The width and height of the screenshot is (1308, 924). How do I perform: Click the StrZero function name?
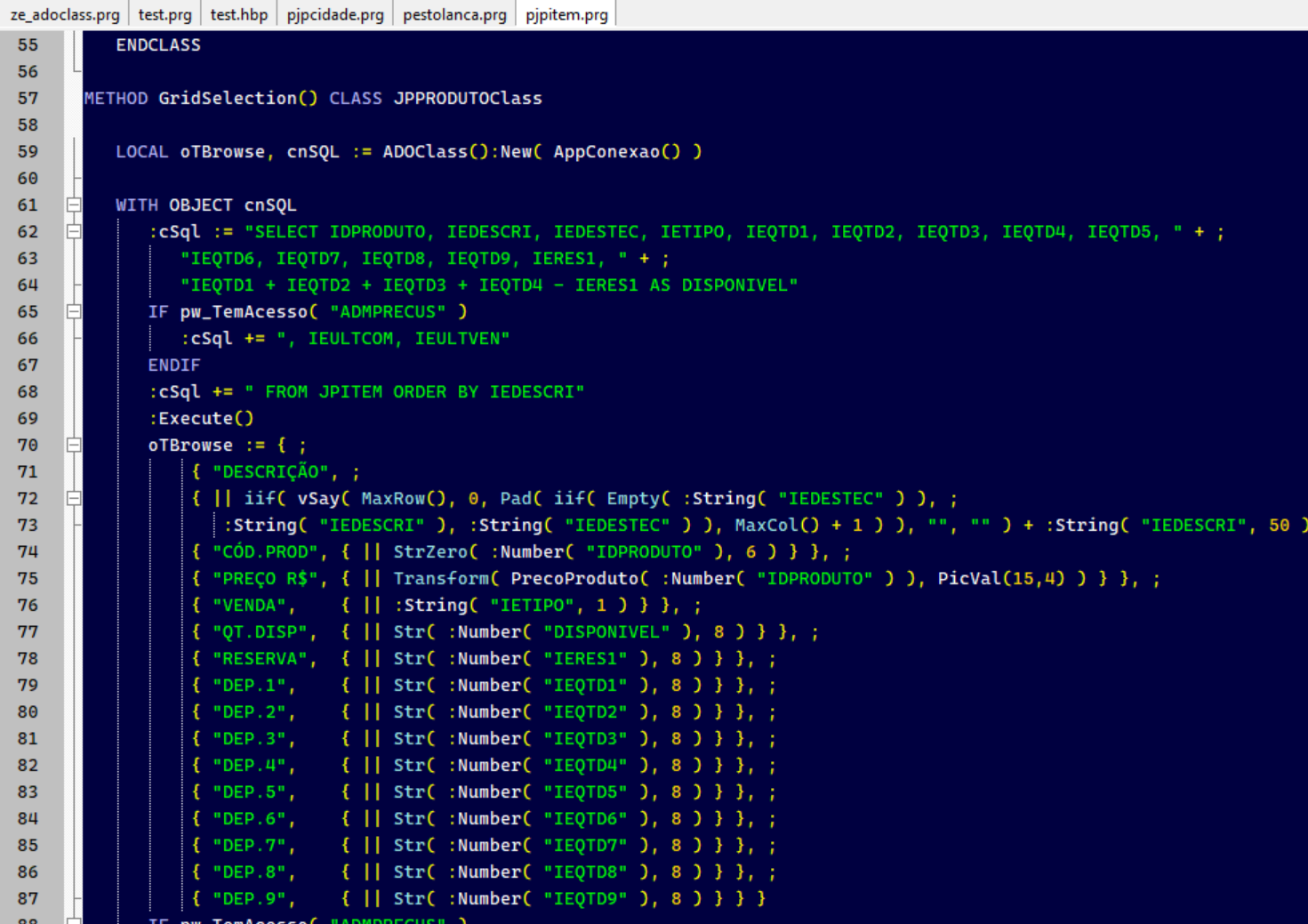coord(430,551)
